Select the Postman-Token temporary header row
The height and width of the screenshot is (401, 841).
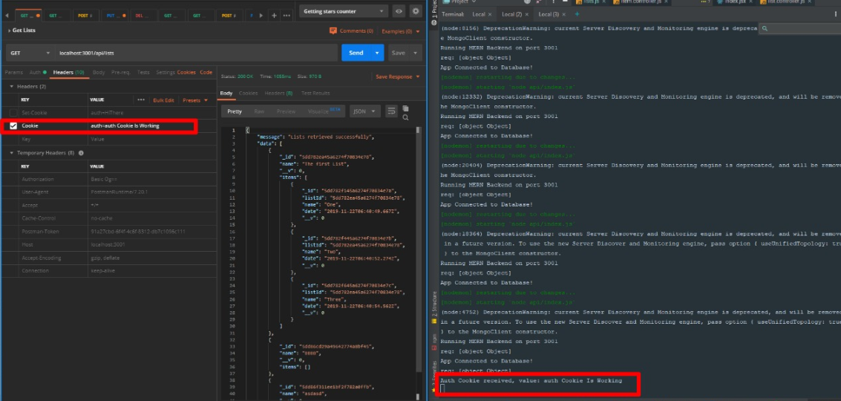click(108, 232)
